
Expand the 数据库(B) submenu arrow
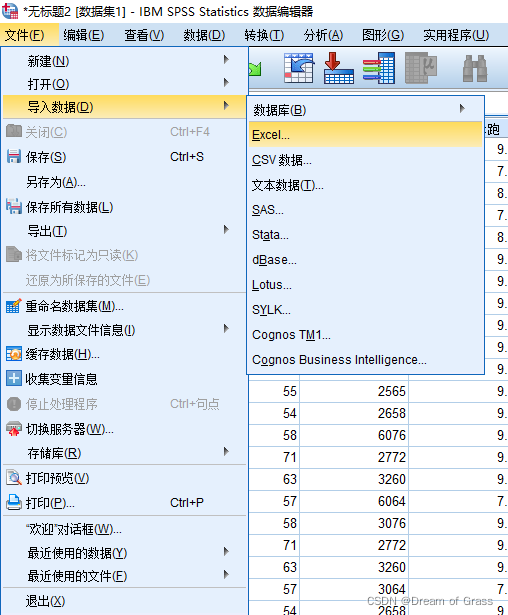pyautogui.click(x=462, y=108)
